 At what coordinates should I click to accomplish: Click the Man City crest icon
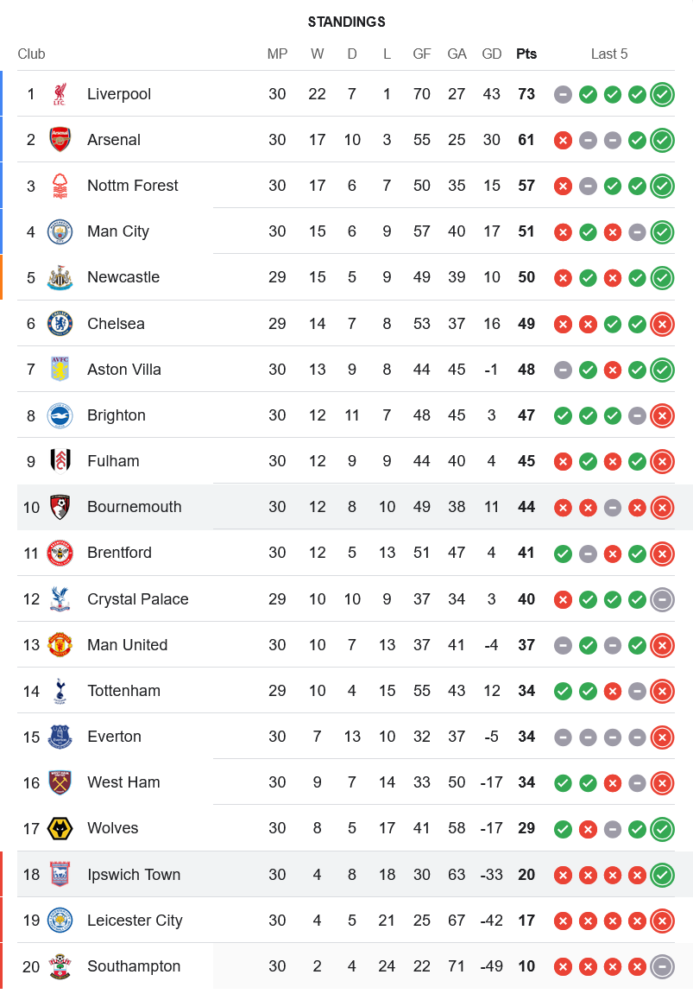pyautogui.click(x=60, y=232)
